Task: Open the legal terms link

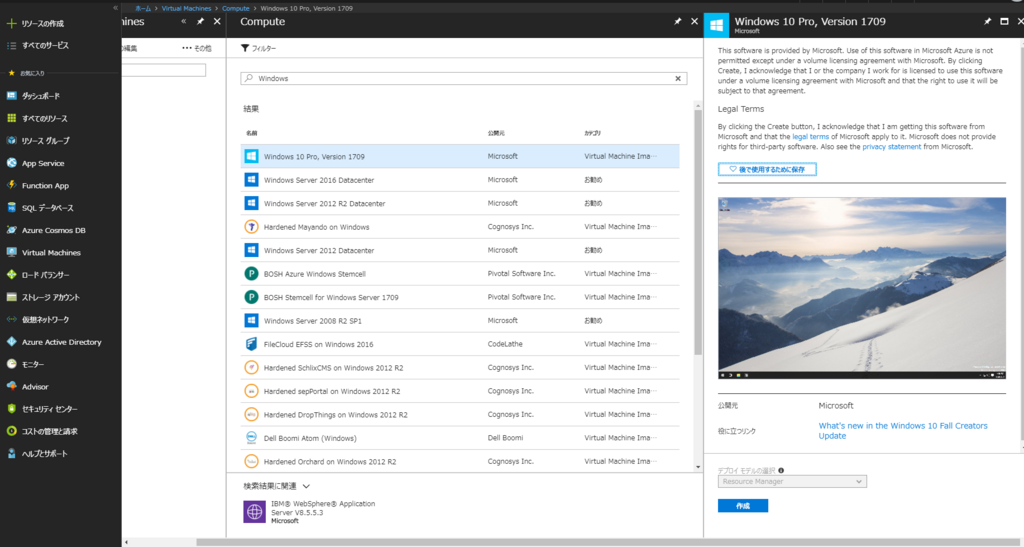Action: 810,137
